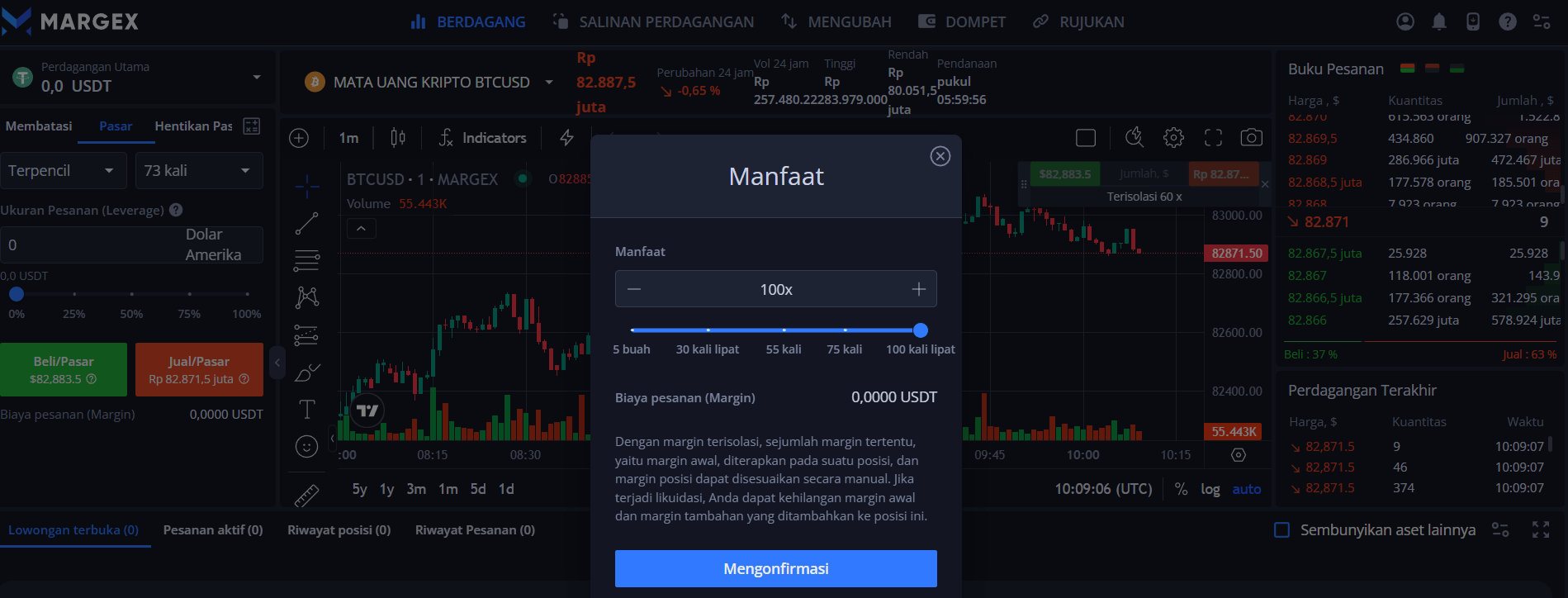
Task: Click the order size slider handle
Action: 17,294
